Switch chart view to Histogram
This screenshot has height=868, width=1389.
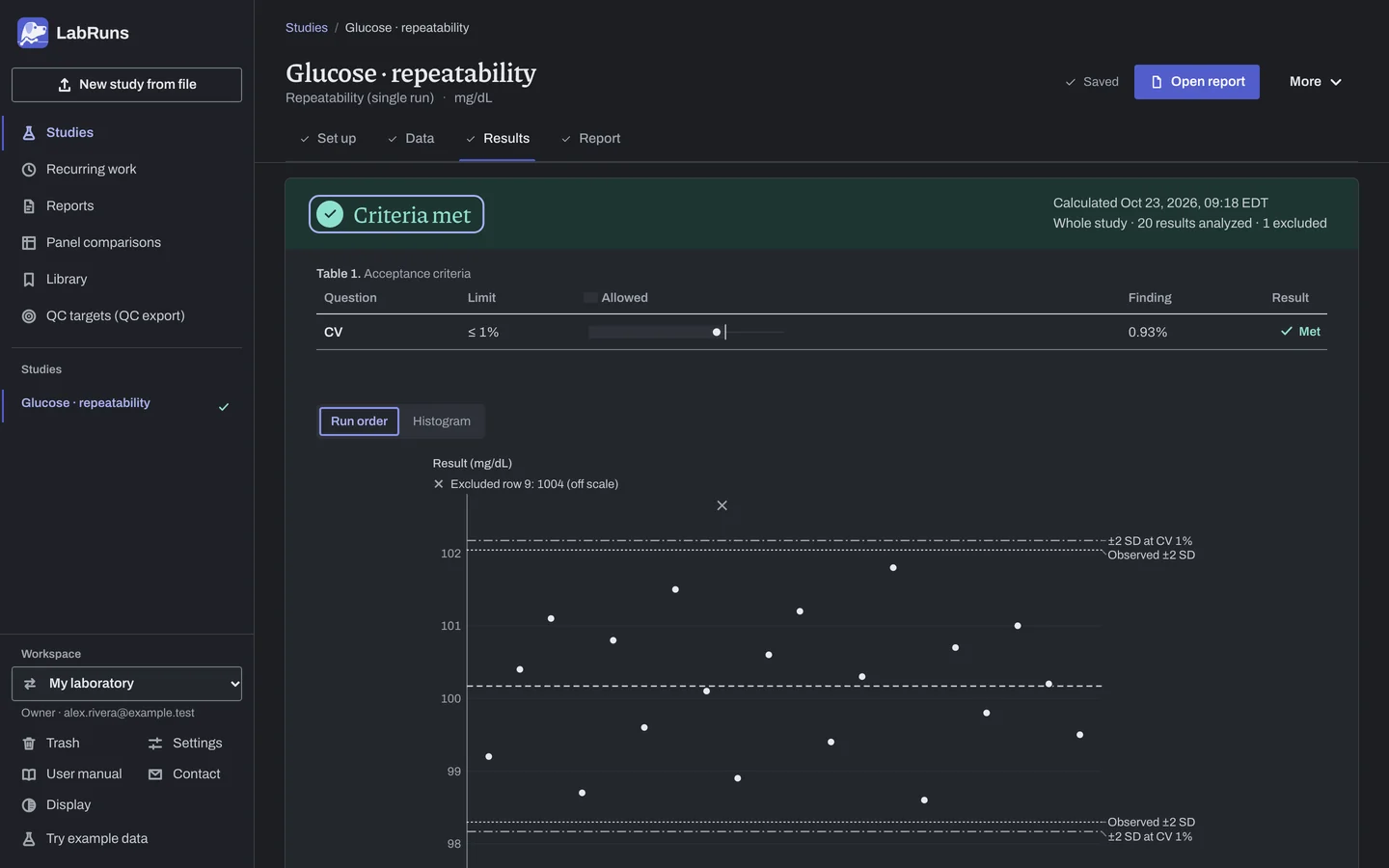pos(442,421)
